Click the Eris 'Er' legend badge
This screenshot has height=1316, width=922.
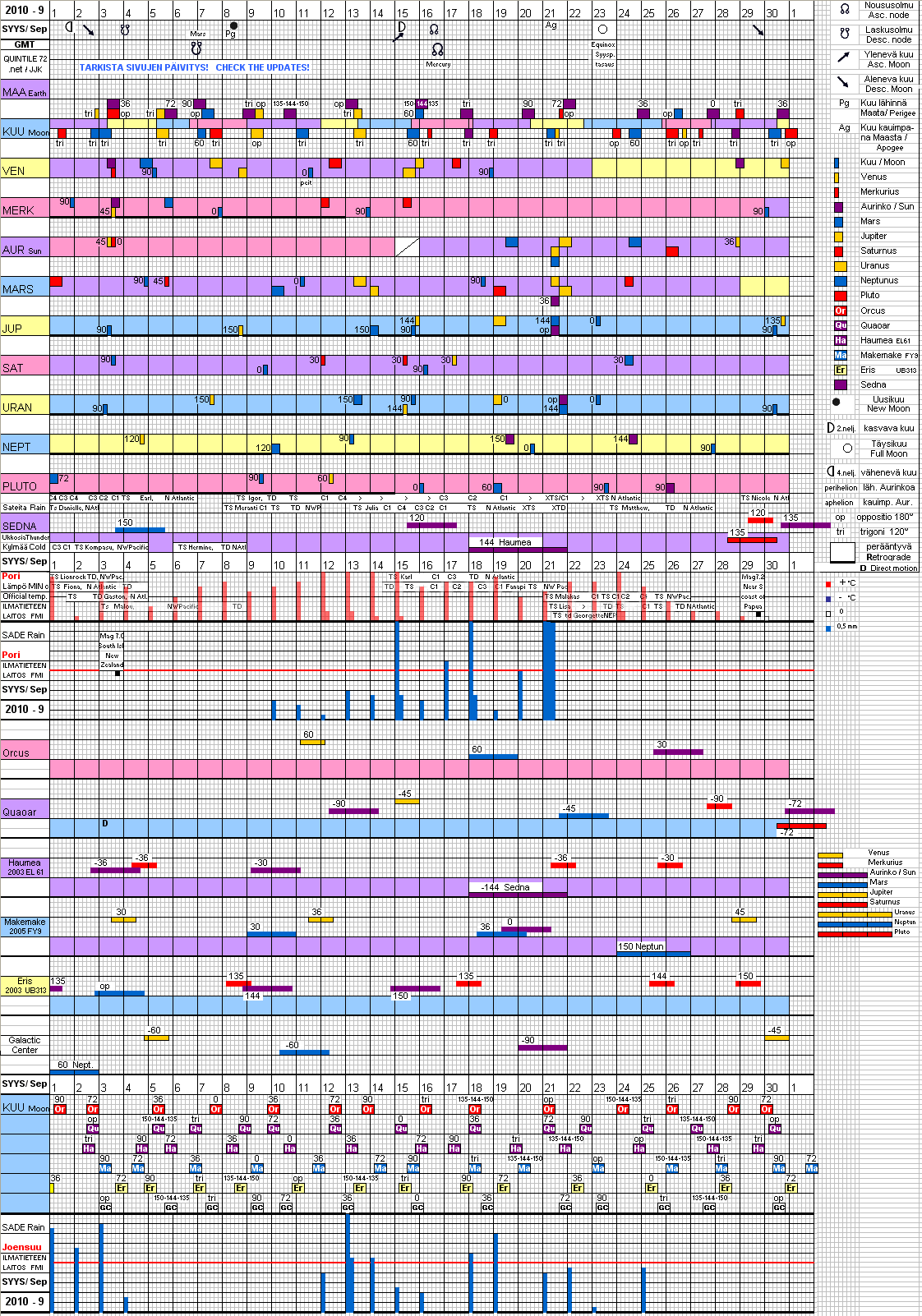(x=840, y=370)
